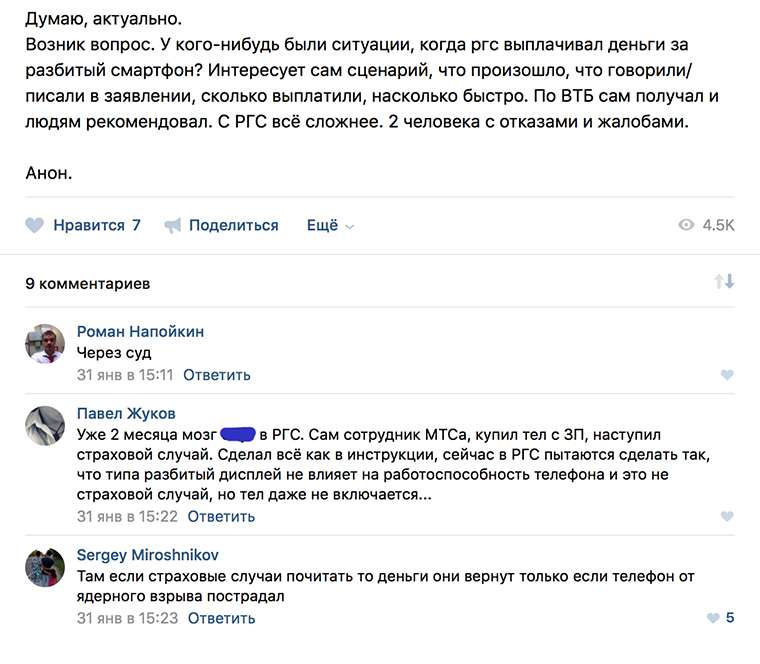Open Sergey Miroshnikov's profile name link
760x664 pixels.
(147, 555)
